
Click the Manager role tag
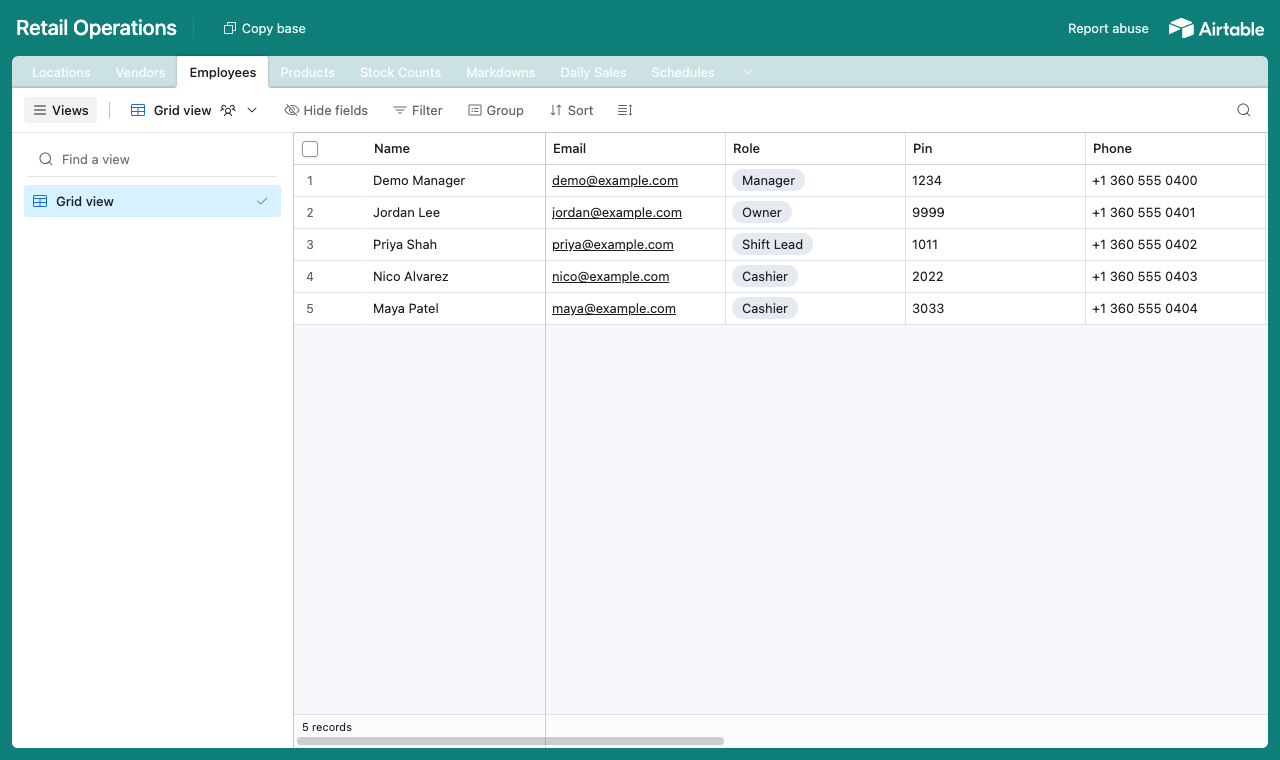pos(768,181)
